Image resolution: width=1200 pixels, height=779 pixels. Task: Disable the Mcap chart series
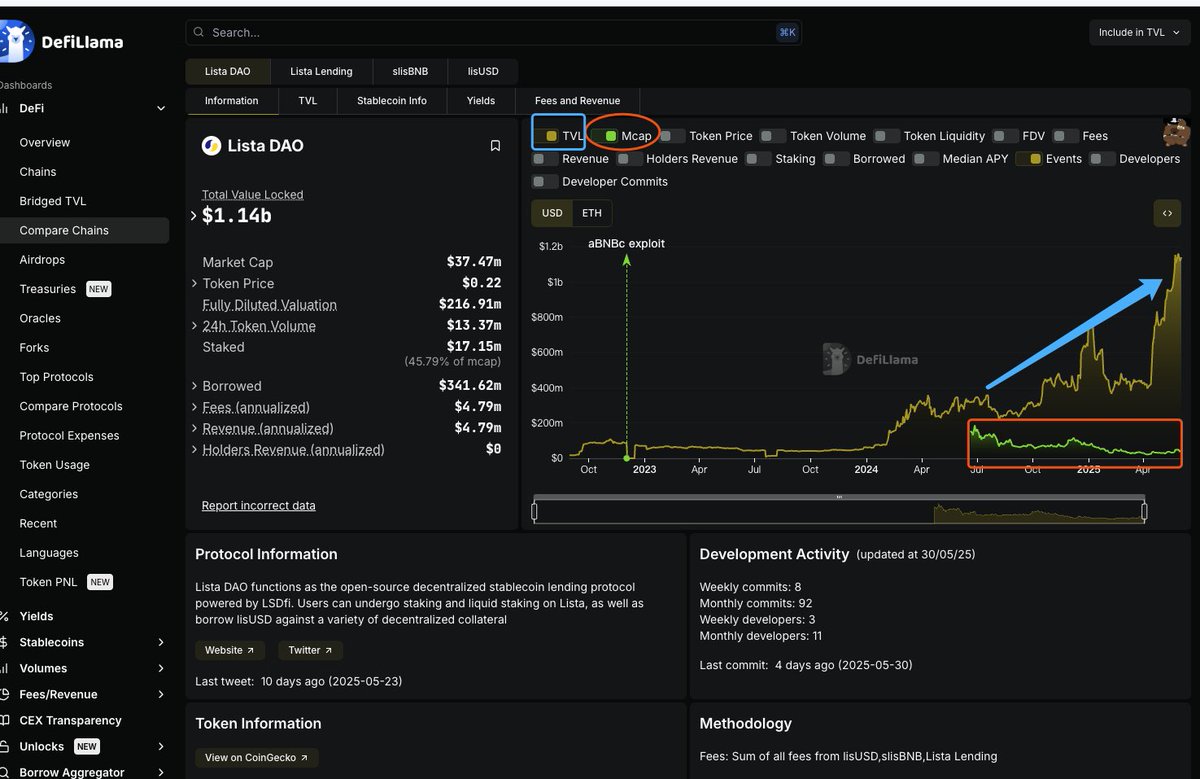tap(606, 136)
